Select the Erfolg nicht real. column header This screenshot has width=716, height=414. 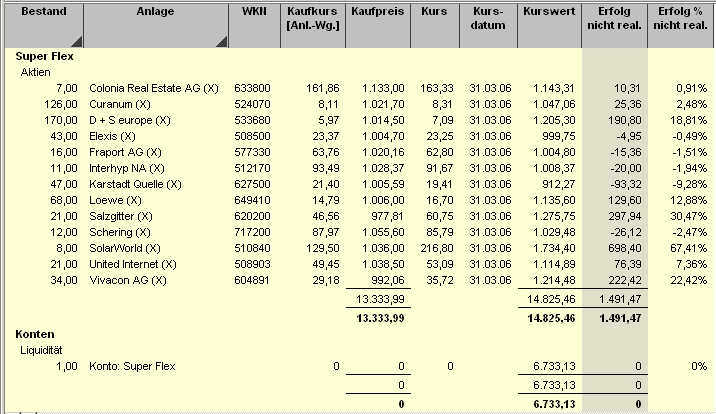click(x=614, y=26)
